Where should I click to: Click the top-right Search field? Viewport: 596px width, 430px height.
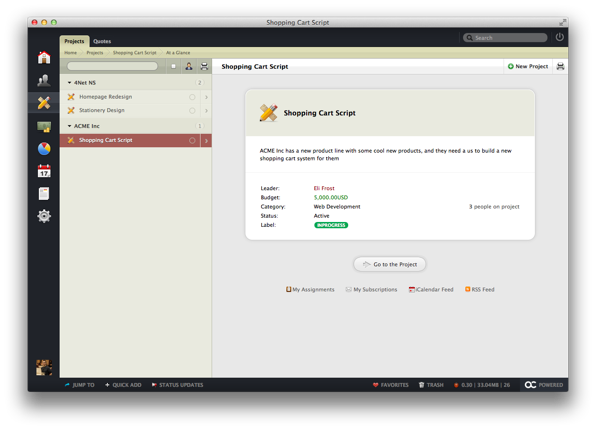(x=505, y=38)
